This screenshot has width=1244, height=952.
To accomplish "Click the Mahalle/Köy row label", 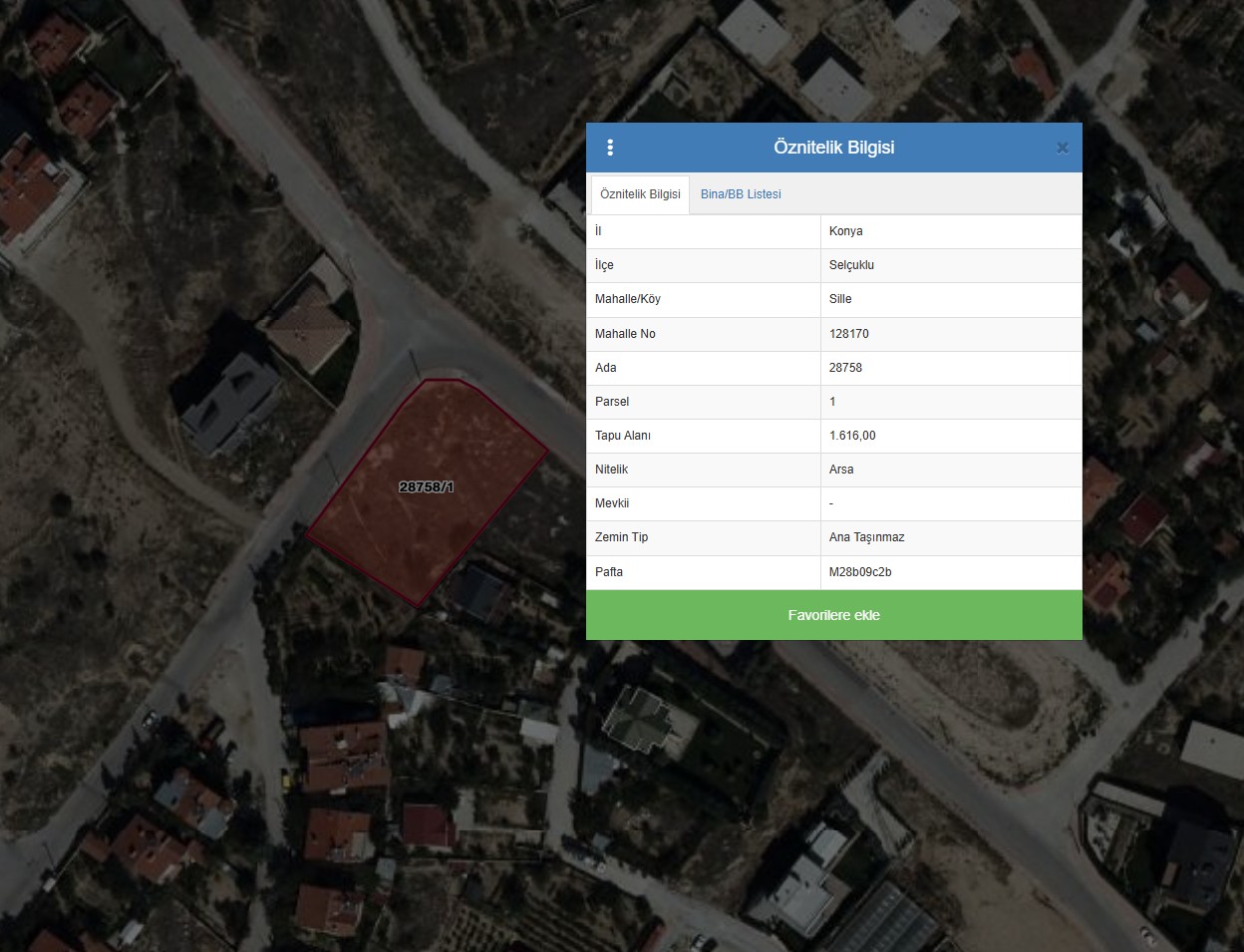I will tap(628, 299).
